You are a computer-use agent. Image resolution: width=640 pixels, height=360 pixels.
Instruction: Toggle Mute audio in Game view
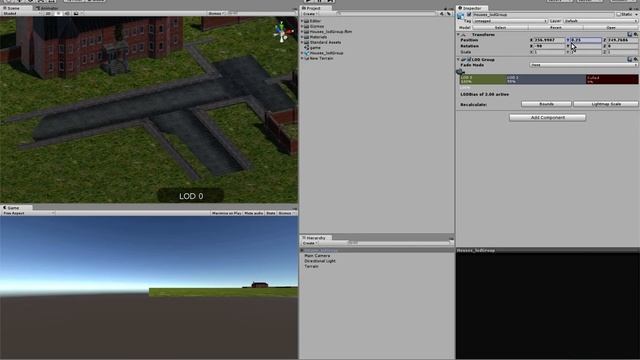pos(253,213)
